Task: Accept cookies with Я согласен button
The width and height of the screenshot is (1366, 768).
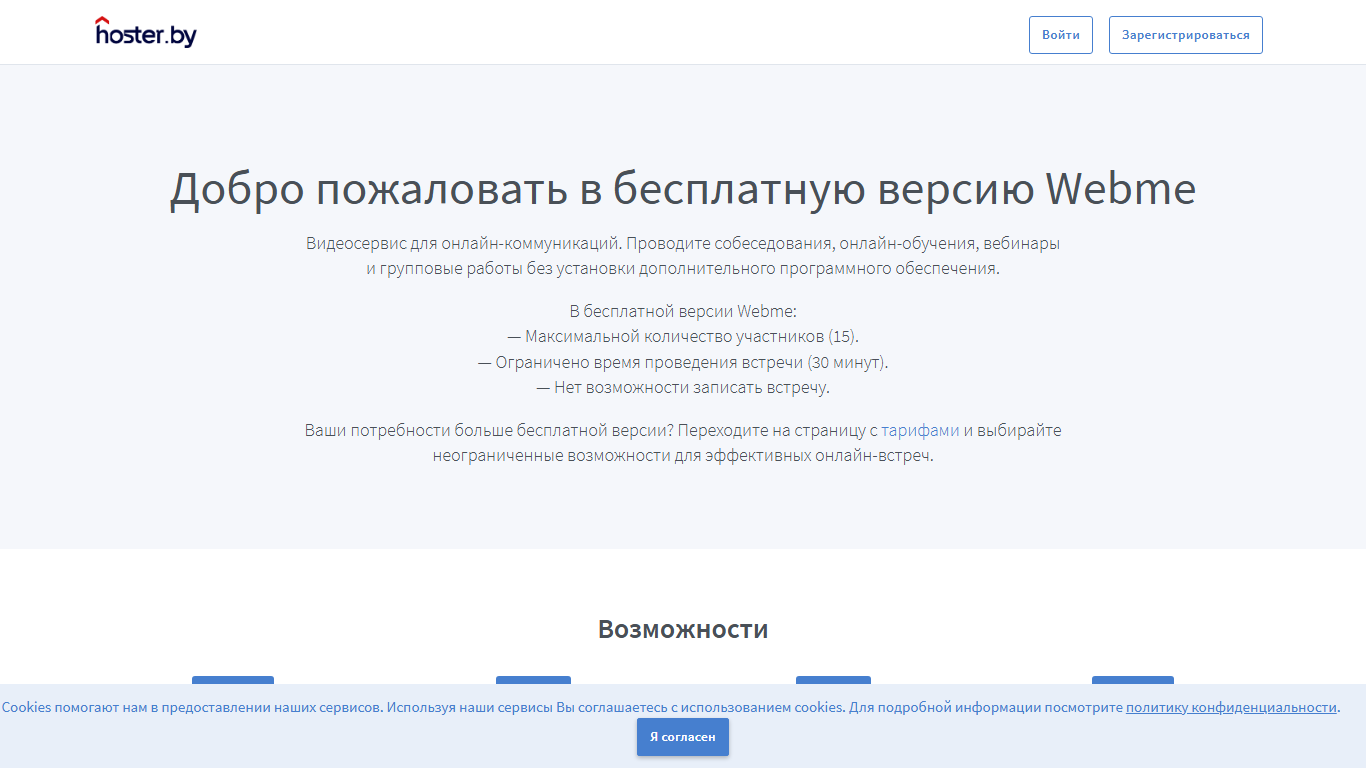Action: (x=683, y=737)
